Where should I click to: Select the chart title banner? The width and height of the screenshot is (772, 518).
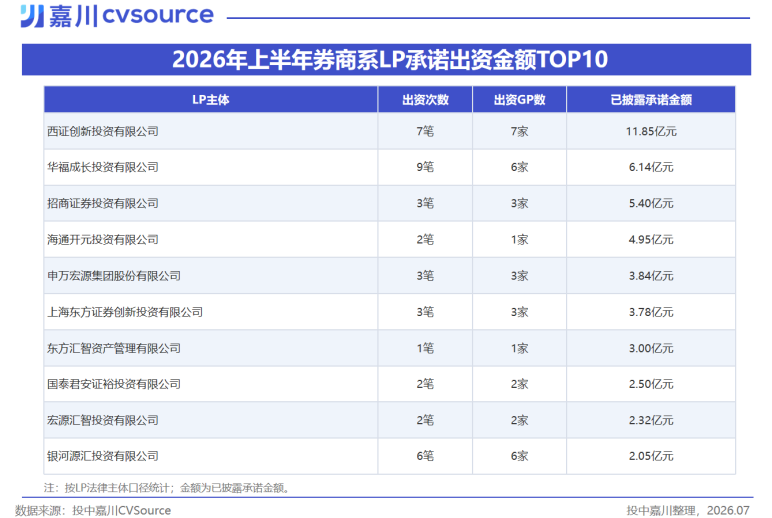[x=386, y=60]
